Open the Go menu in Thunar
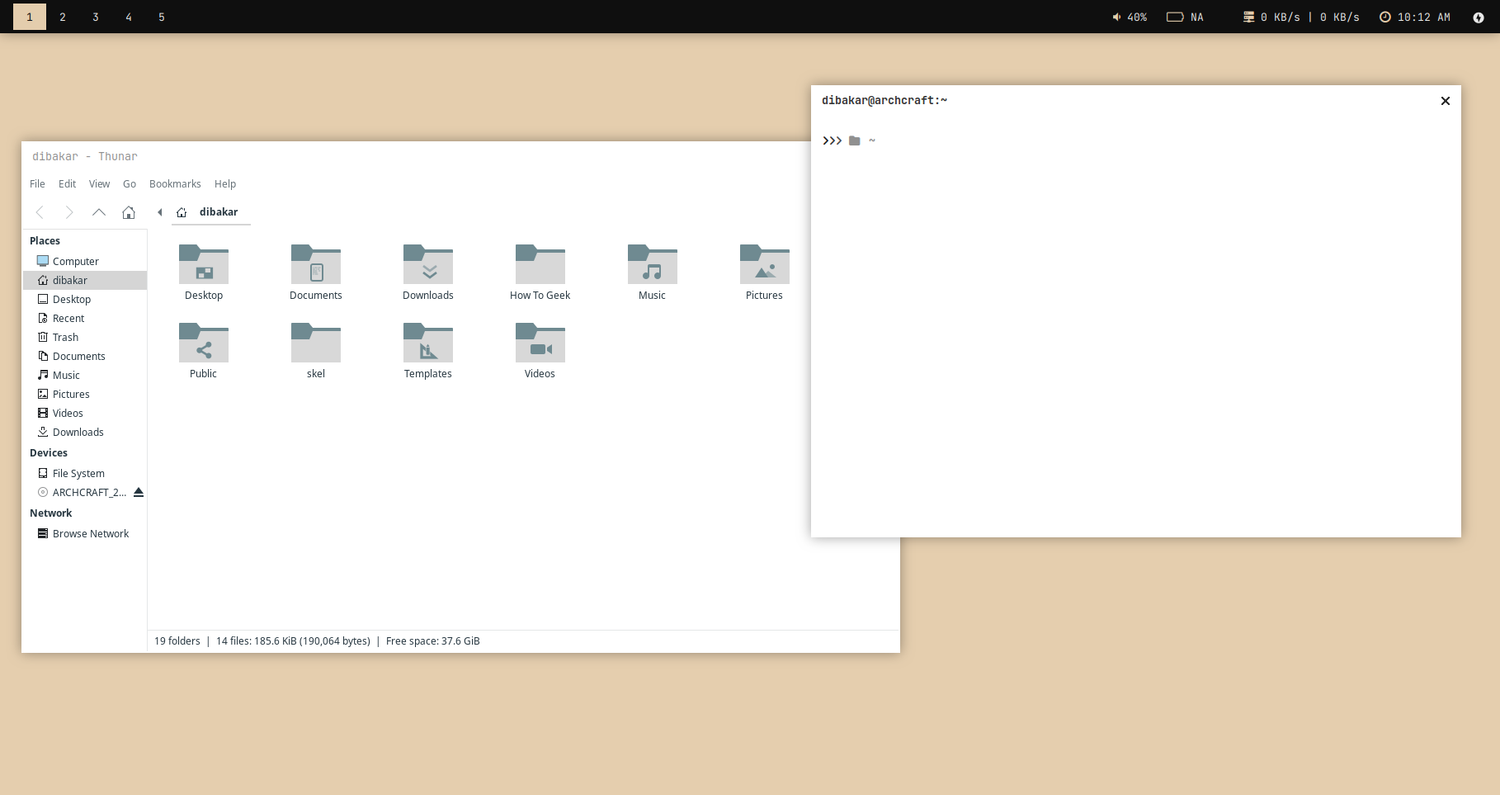This screenshot has width=1500, height=795. (129, 184)
